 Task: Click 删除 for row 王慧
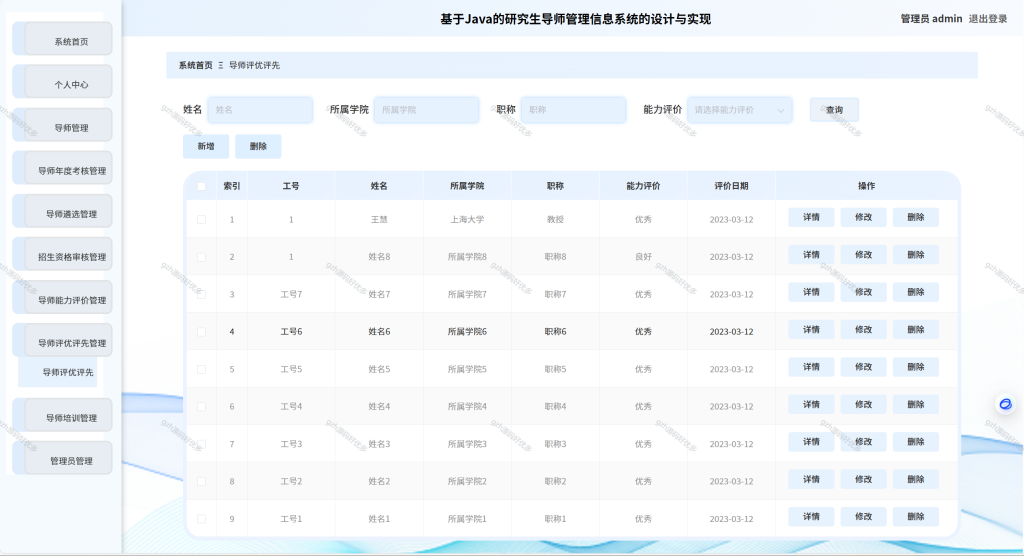coord(916,218)
